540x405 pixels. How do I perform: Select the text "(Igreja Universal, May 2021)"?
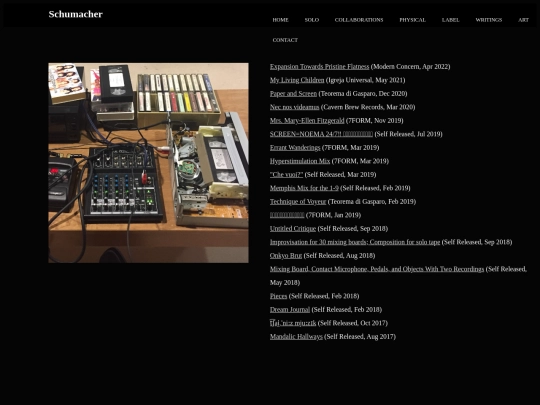(365, 80)
